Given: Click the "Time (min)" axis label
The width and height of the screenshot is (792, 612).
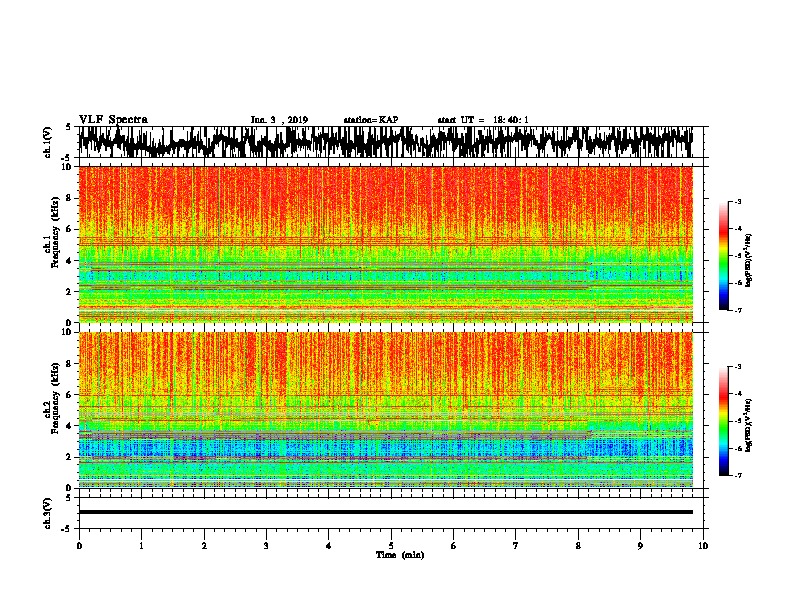Looking at the screenshot, I should point(400,555).
